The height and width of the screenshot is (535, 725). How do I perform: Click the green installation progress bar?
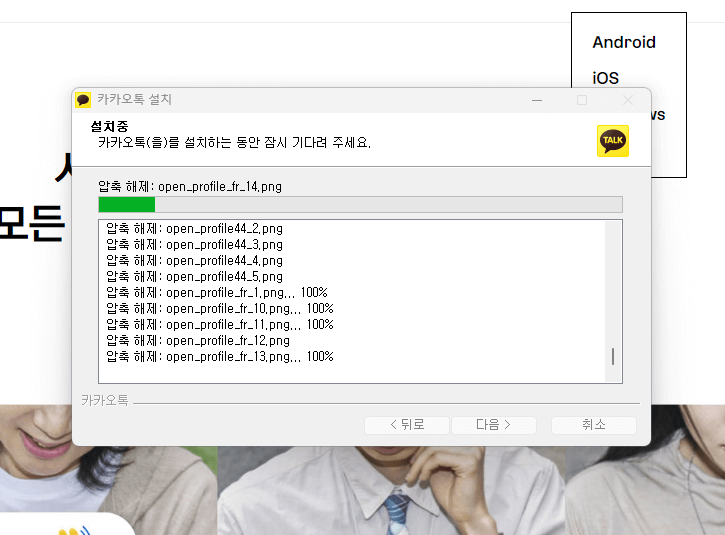[360, 204]
